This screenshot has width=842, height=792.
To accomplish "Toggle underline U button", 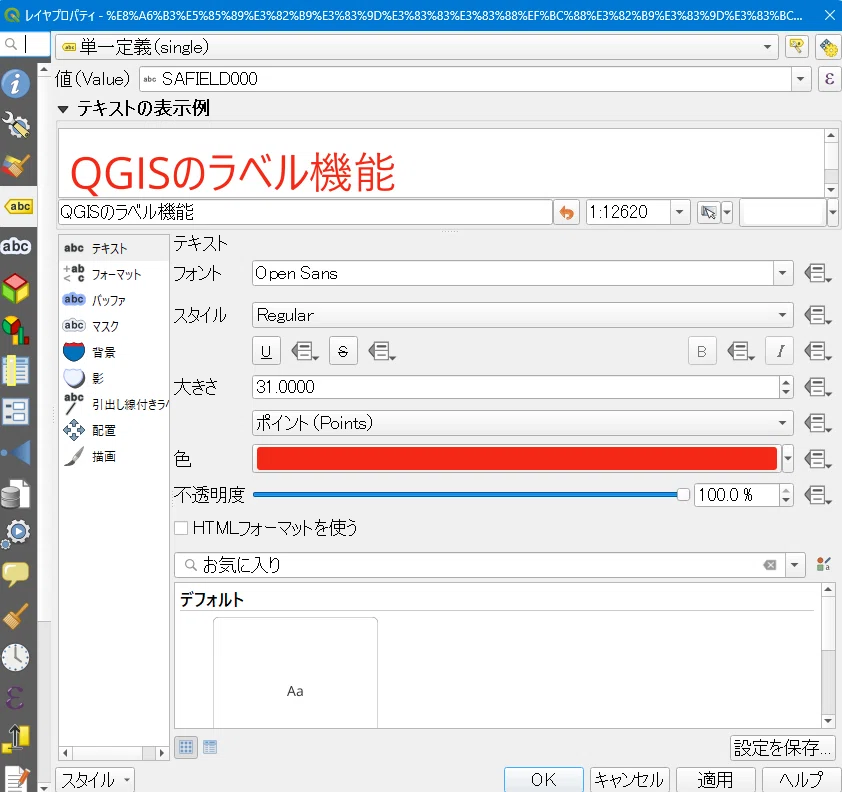I will click(x=266, y=352).
